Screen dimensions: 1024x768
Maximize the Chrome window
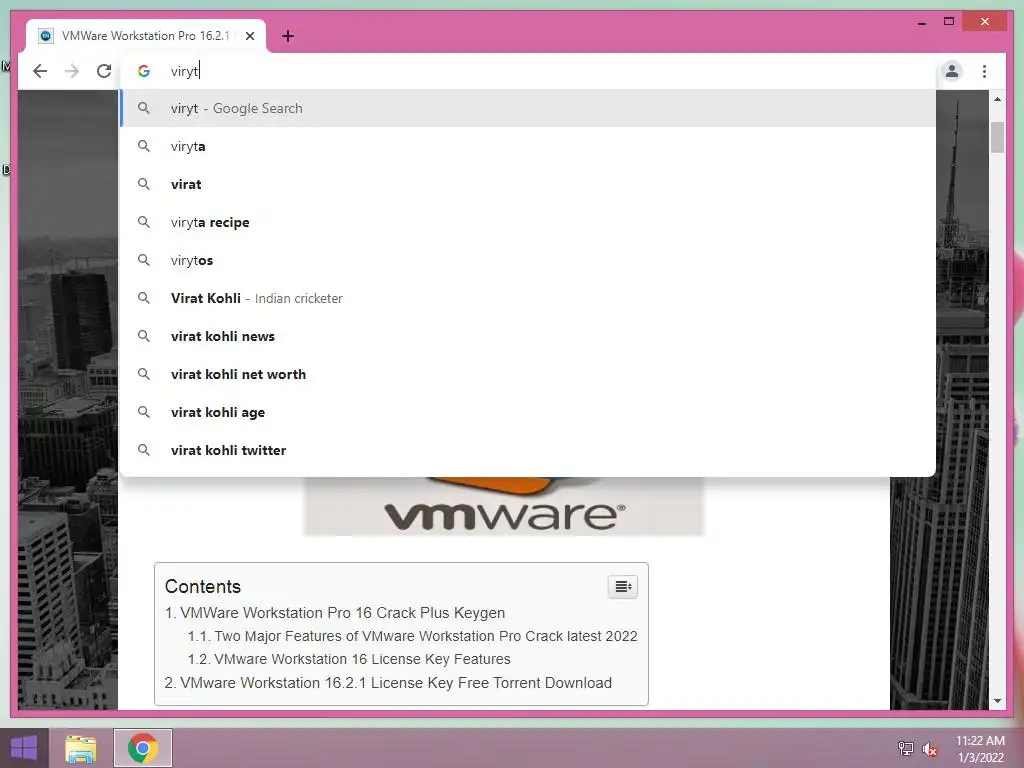coord(949,22)
